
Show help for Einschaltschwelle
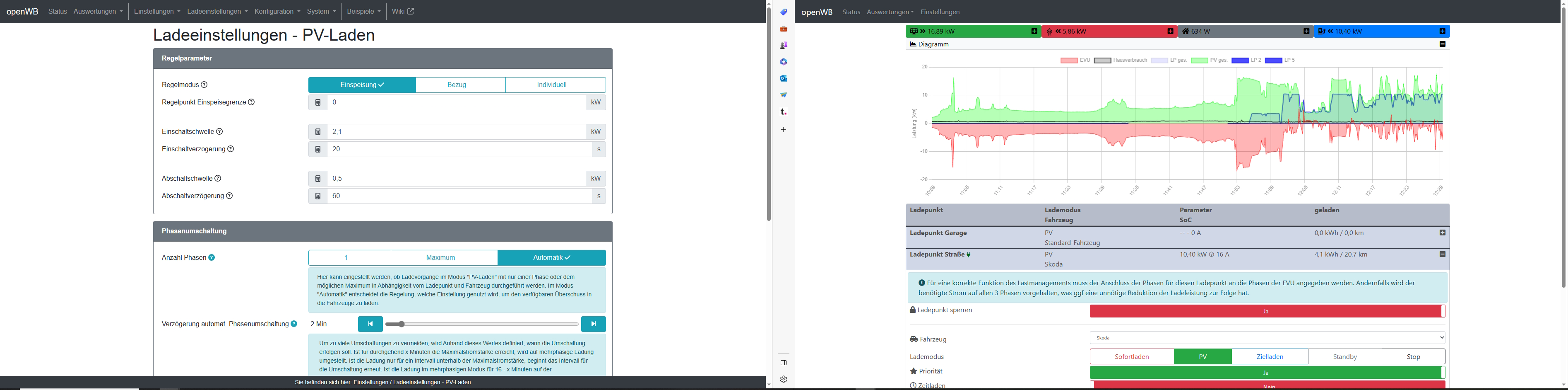(220, 132)
